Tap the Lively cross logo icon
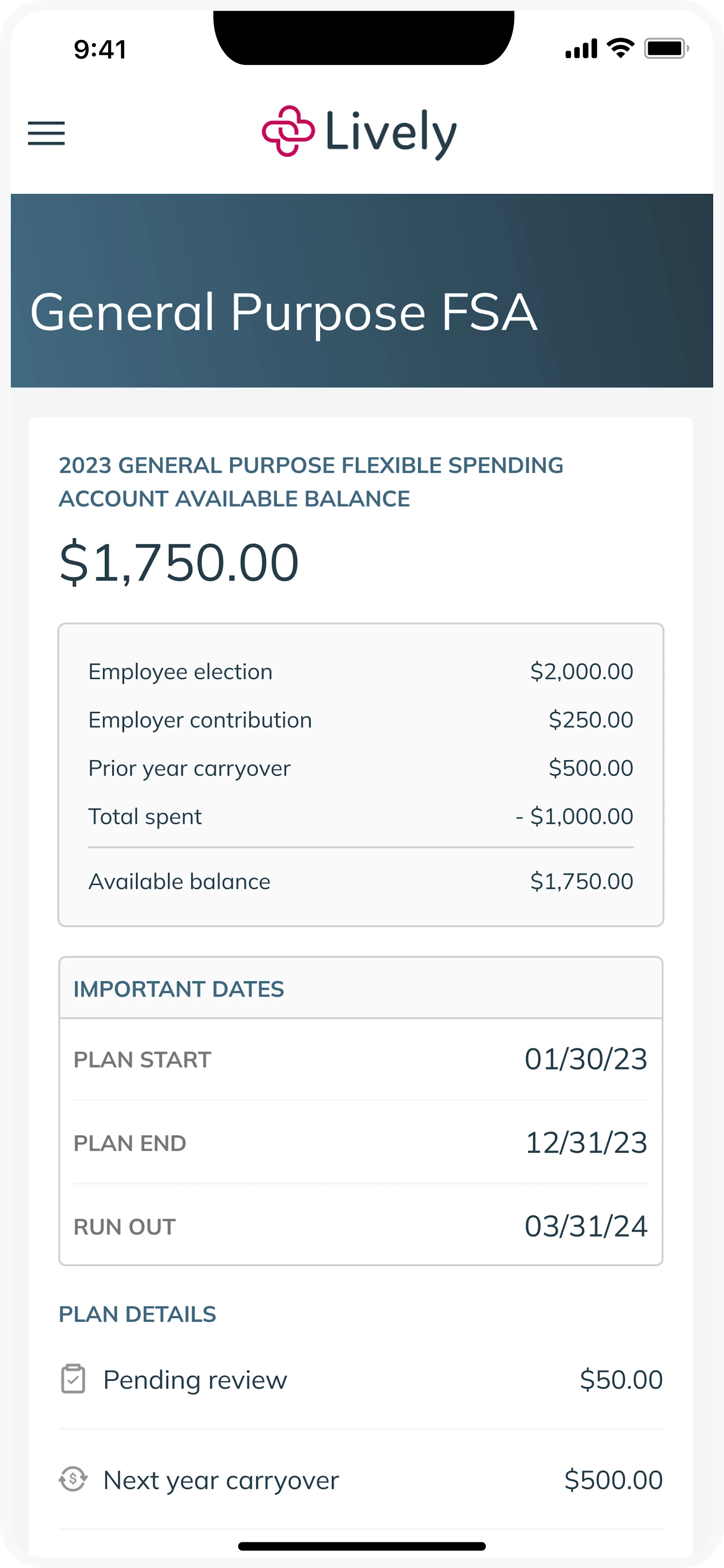Viewport: 724px width, 1568px height. tap(288, 131)
